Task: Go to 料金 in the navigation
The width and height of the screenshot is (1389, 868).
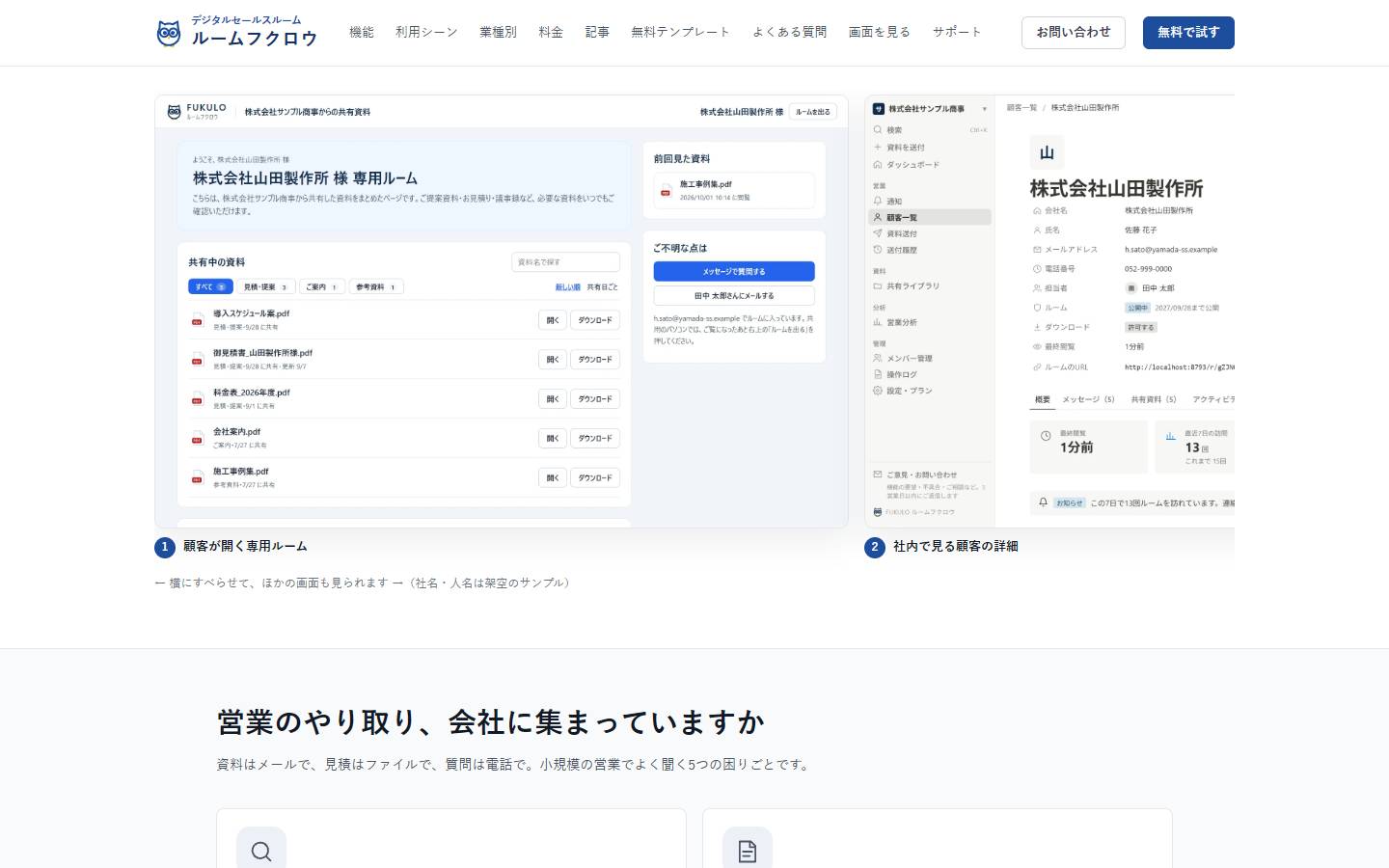Action: tap(551, 32)
